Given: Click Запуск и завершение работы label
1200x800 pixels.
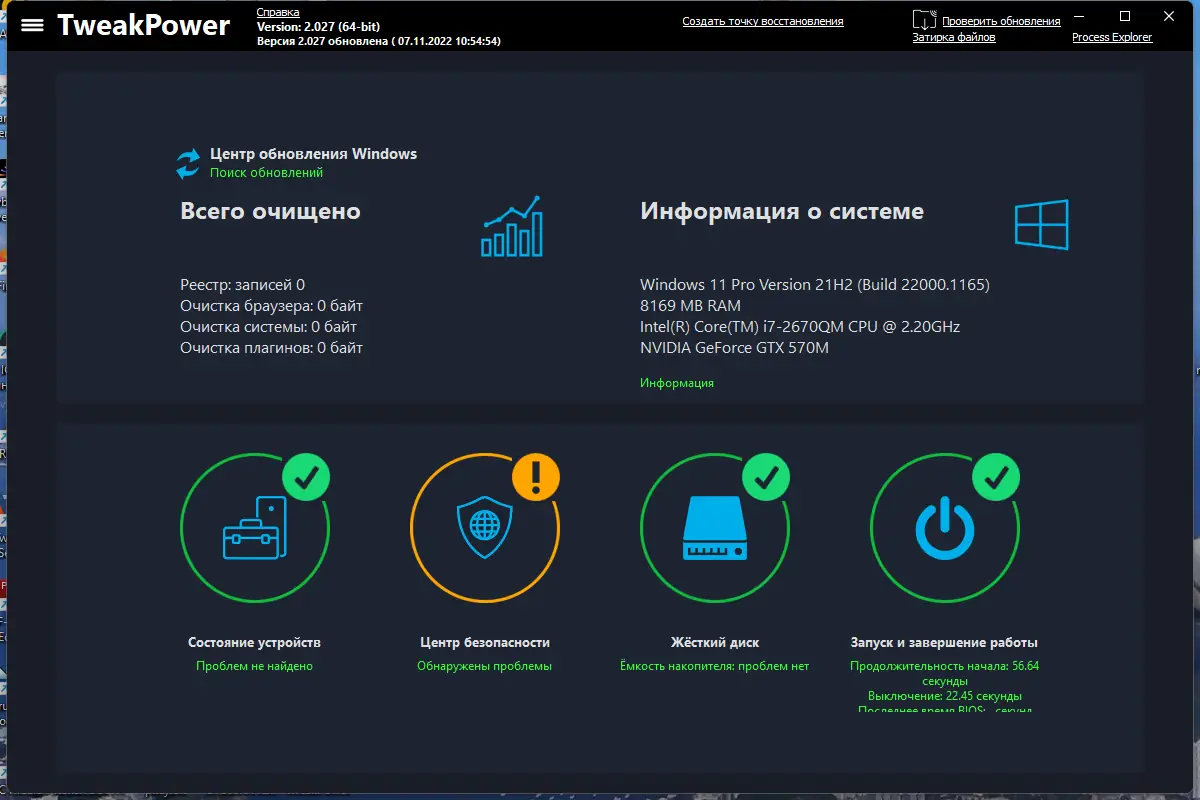Looking at the screenshot, I should (944, 642).
